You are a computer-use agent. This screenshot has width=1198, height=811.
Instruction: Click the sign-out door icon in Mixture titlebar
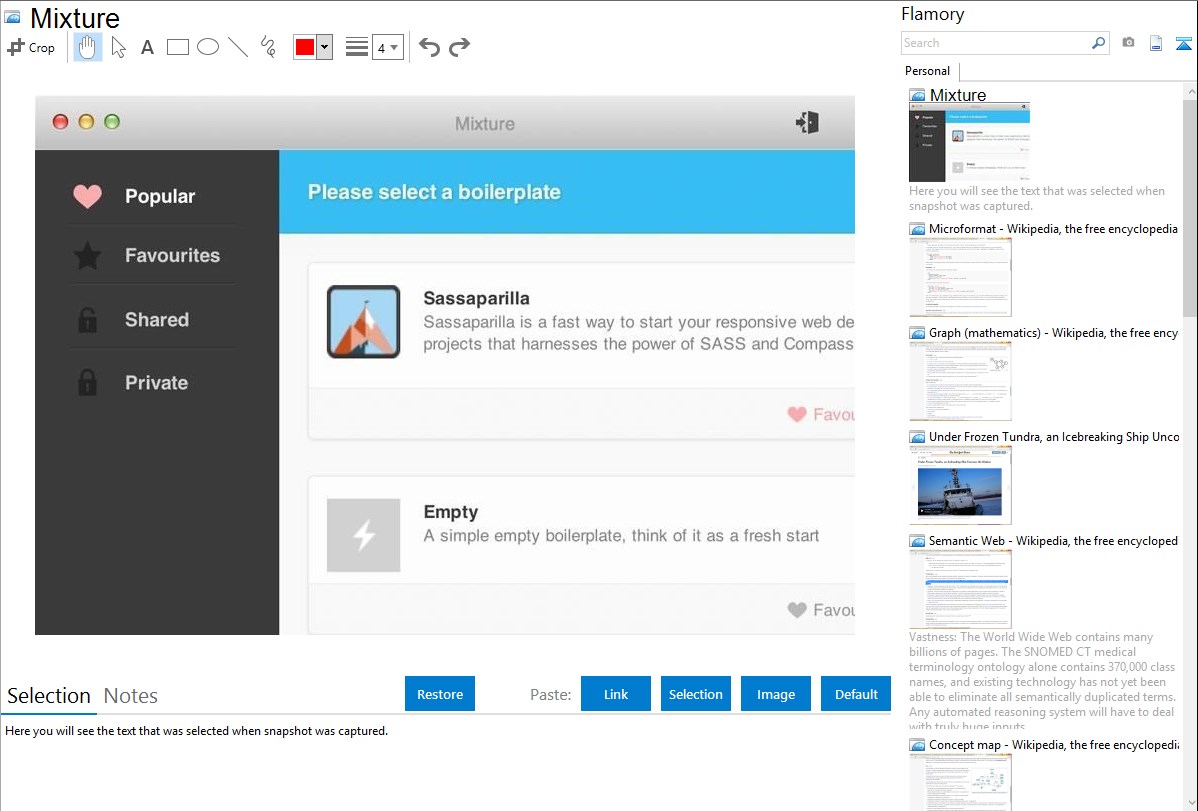[x=808, y=122]
